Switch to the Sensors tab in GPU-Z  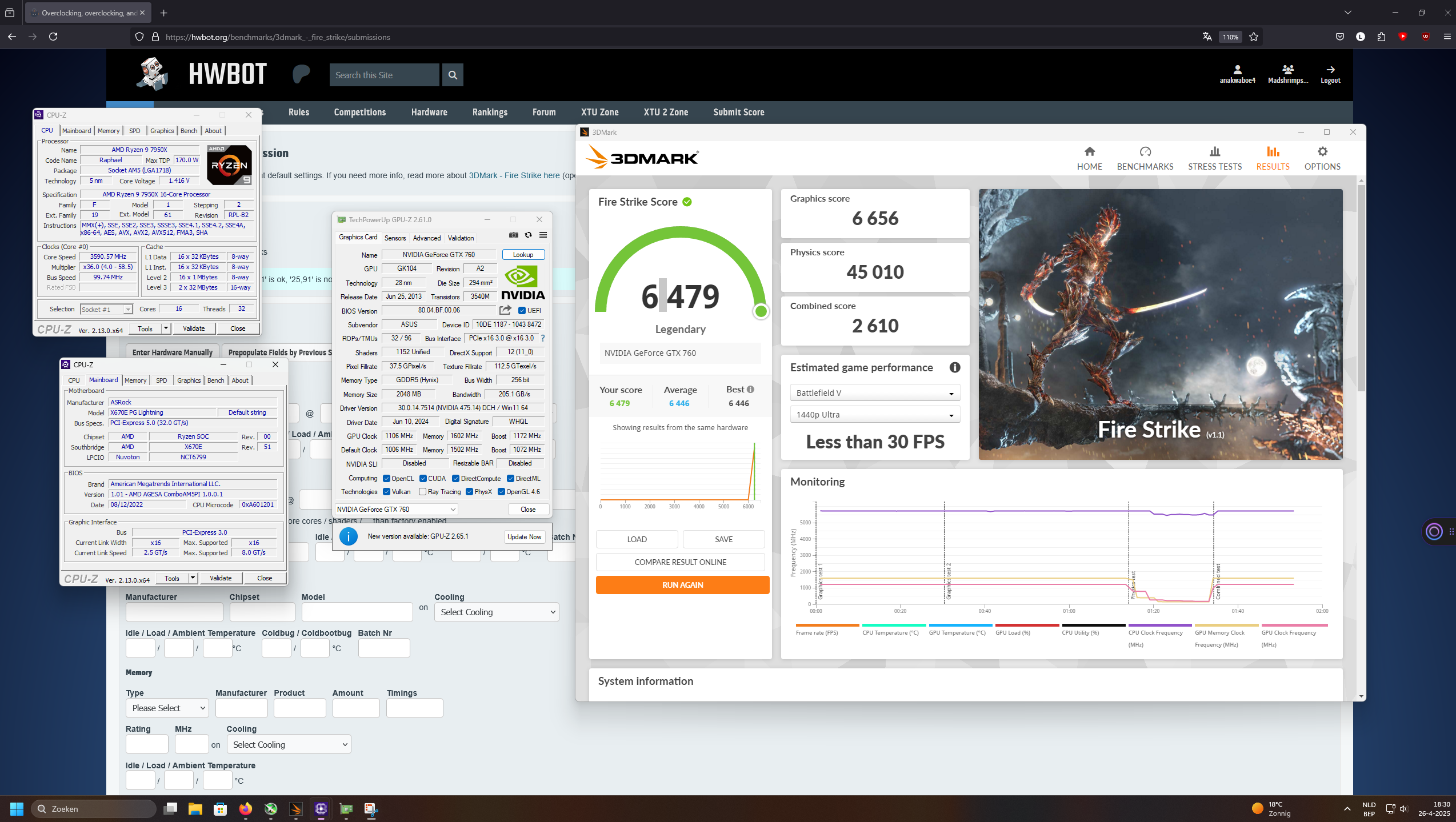(x=395, y=238)
